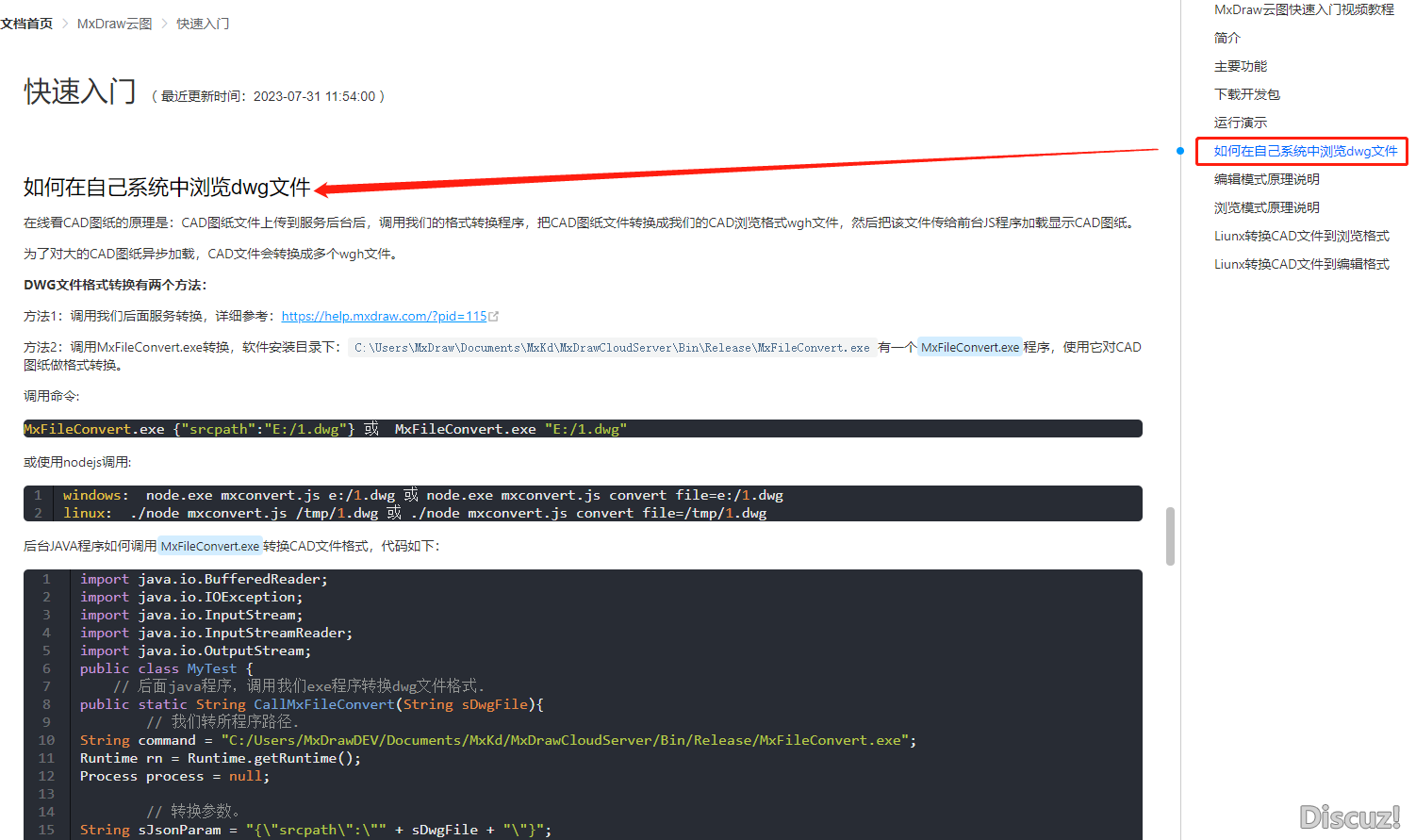Click the install path inline code text
The image size is (1416, 840).
click(x=612, y=348)
